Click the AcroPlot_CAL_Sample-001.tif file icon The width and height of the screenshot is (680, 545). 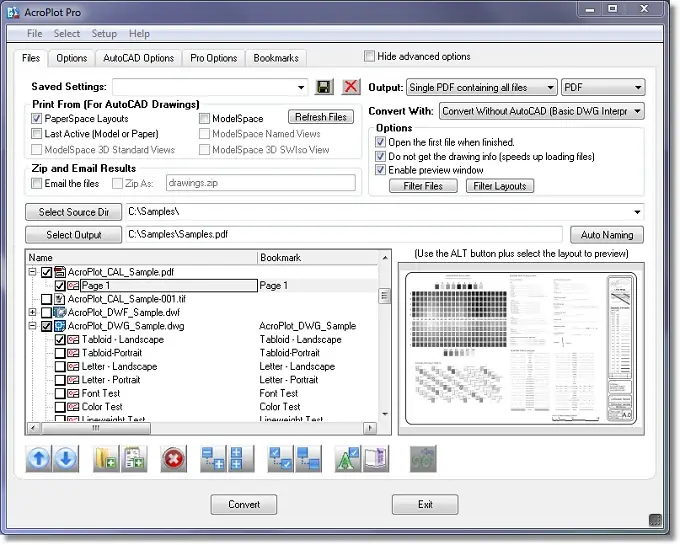pyautogui.click(x=60, y=299)
